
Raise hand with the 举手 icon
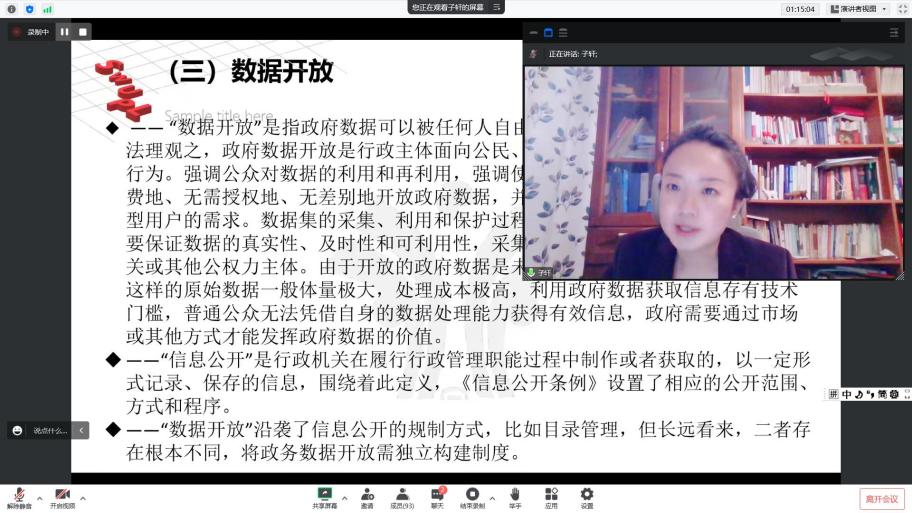click(515, 496)
